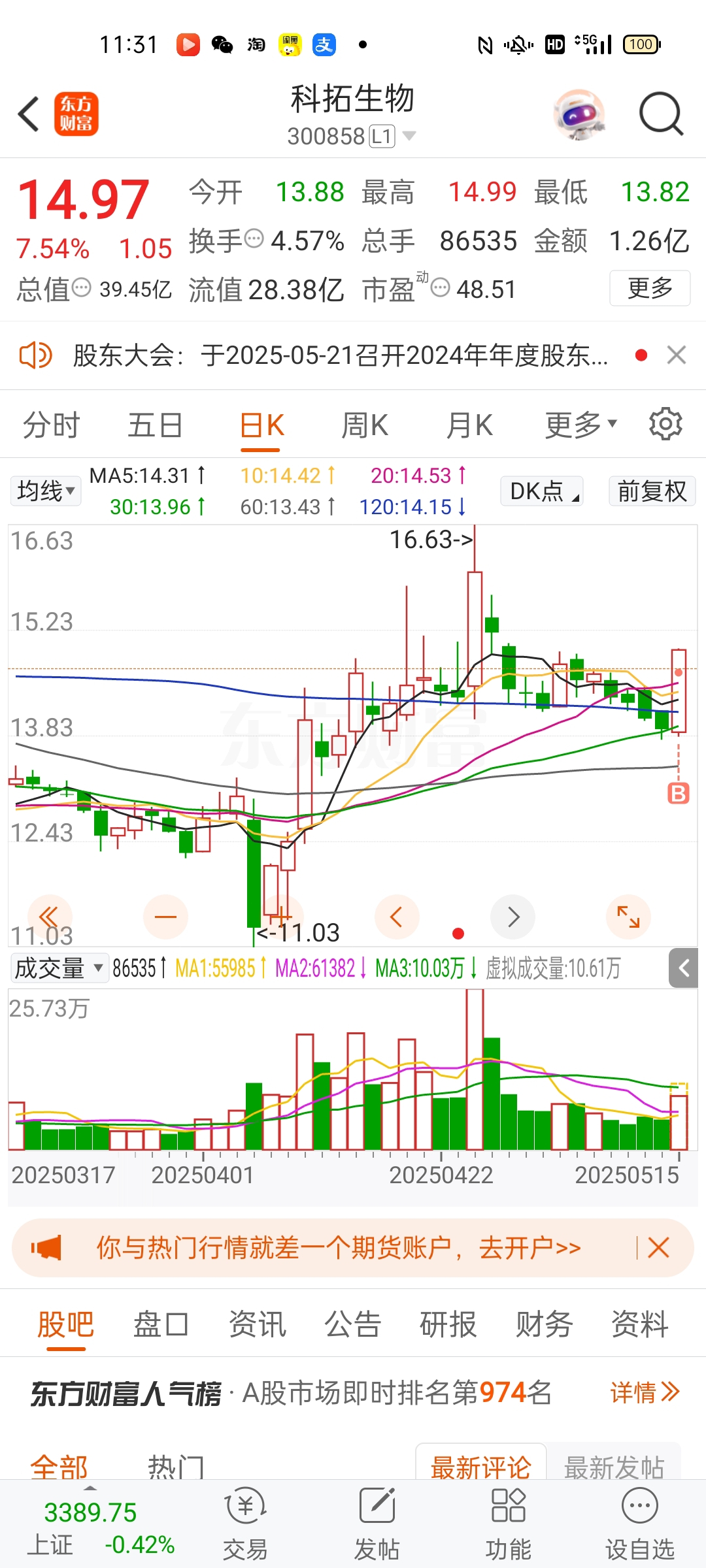Tap the futures promo megaphone icon

46,1248
